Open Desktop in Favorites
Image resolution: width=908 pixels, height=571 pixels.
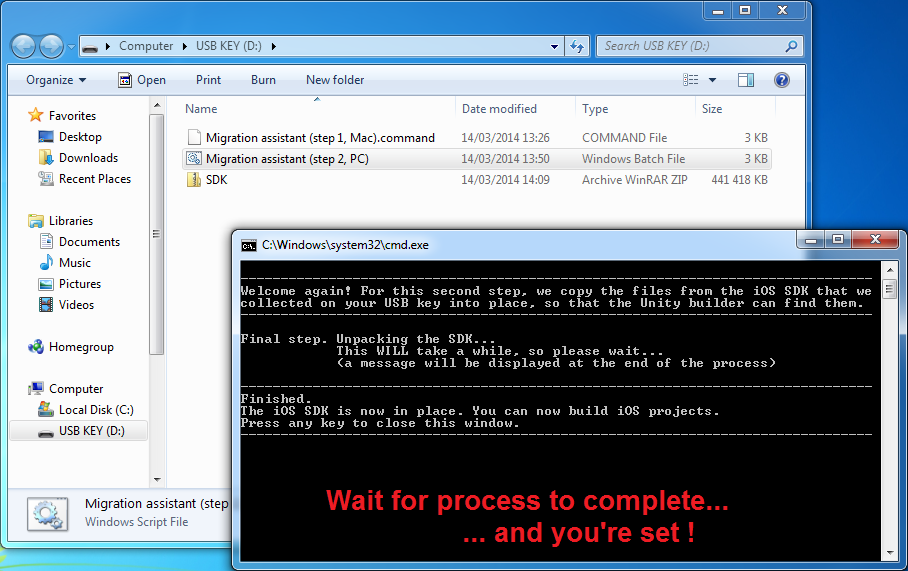80,137
